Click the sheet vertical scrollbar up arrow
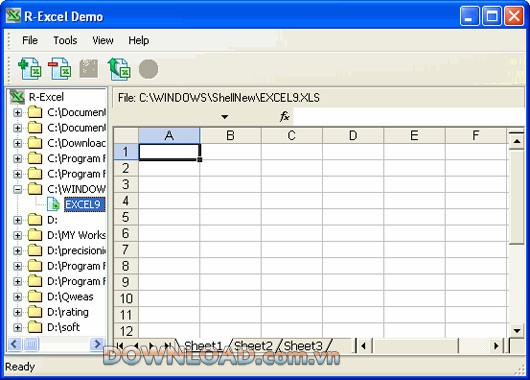The height and width of the screenshot is (380, 530). 516,141
